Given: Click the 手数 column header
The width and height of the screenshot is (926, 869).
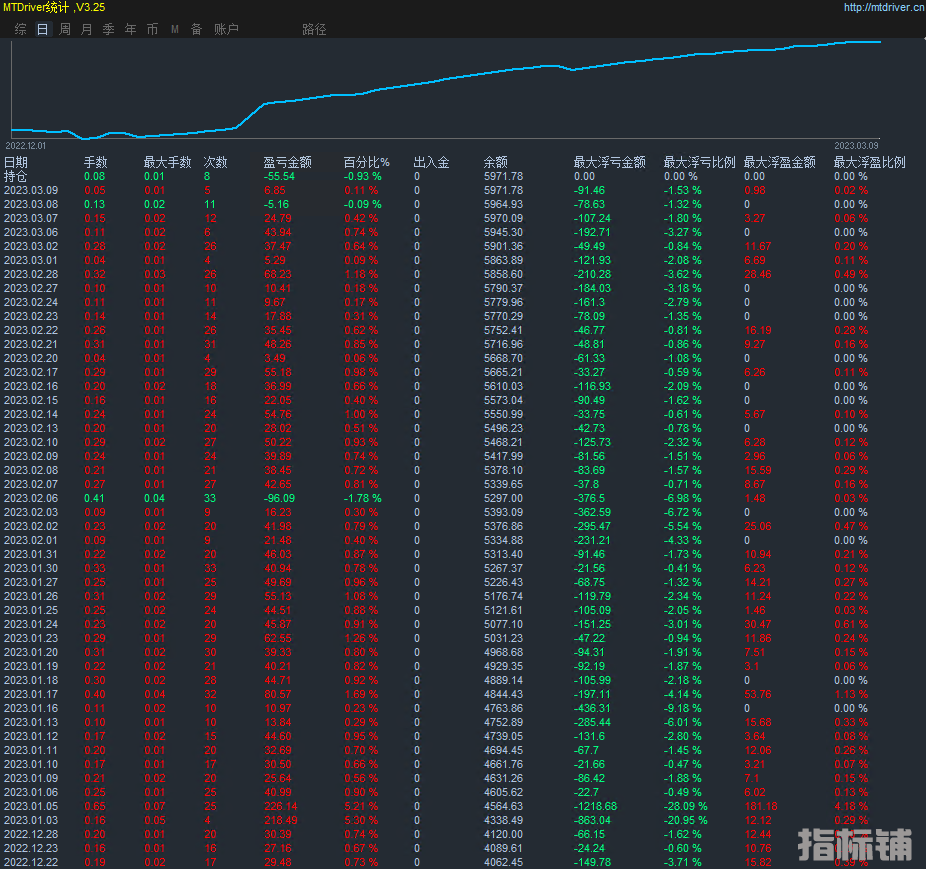Looking at the screenshot, I should pos(96,162).
